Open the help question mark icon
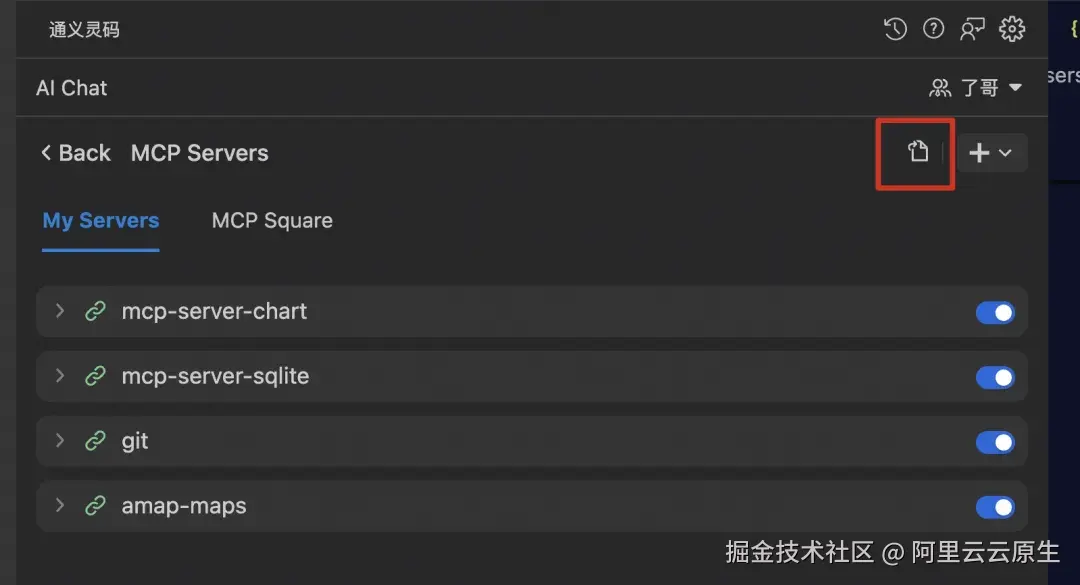This screenshot has width=1080, height=585. 933,29
